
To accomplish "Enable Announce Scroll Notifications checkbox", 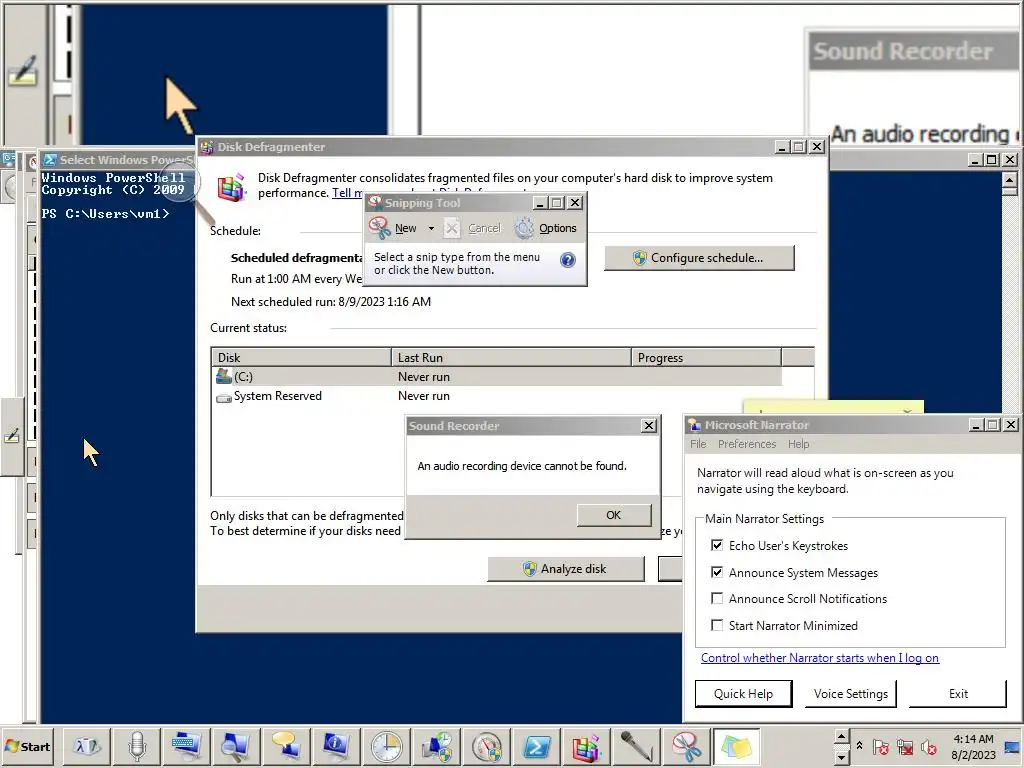I will (717, 598).
